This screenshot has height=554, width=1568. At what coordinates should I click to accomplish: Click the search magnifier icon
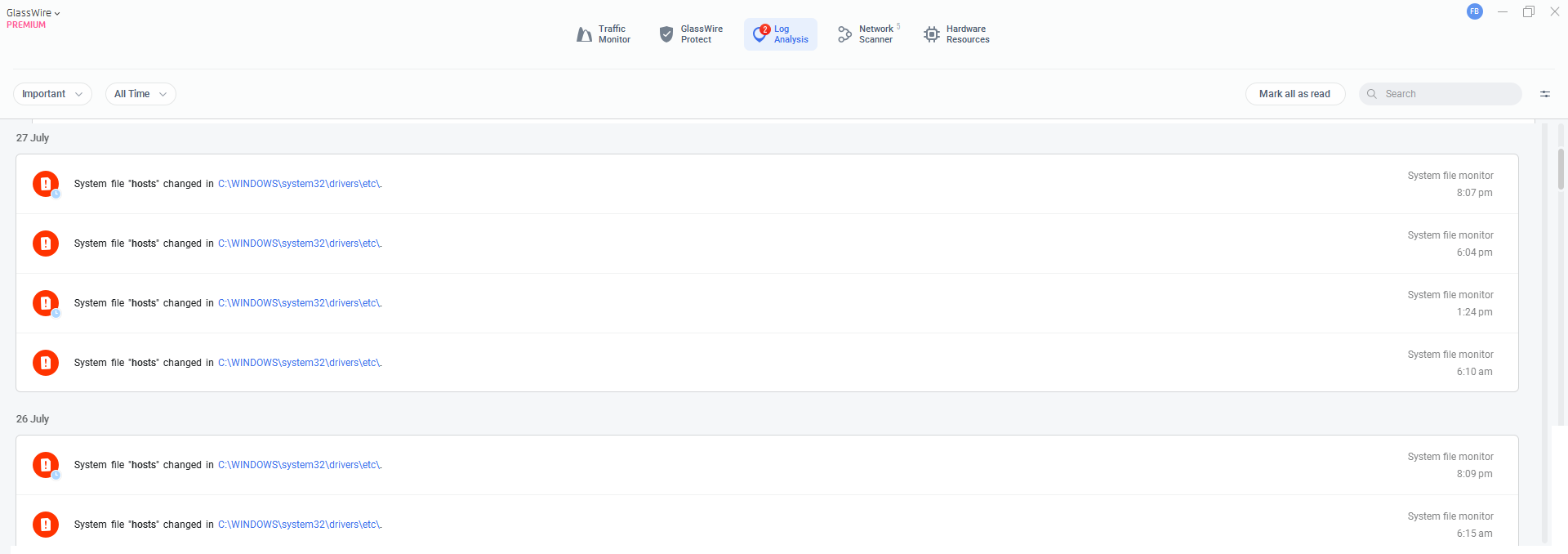1372,94
